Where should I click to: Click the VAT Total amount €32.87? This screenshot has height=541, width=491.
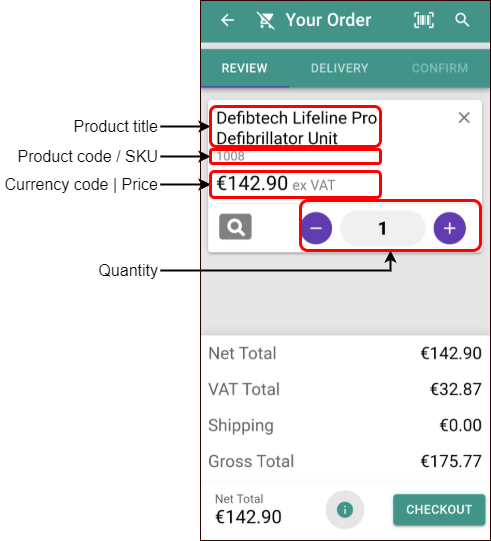pyautogui.click(x=455, y=390)
